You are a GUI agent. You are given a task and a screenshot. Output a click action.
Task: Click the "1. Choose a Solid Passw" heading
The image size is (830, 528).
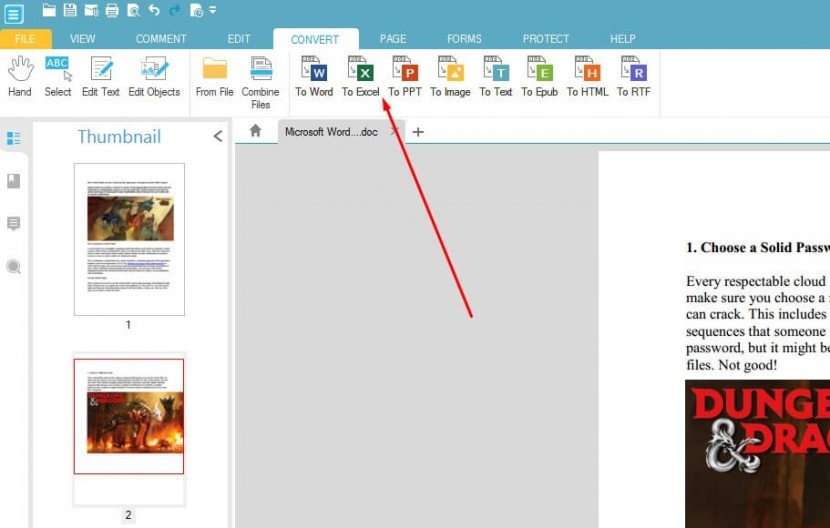(x=757, y=247)
